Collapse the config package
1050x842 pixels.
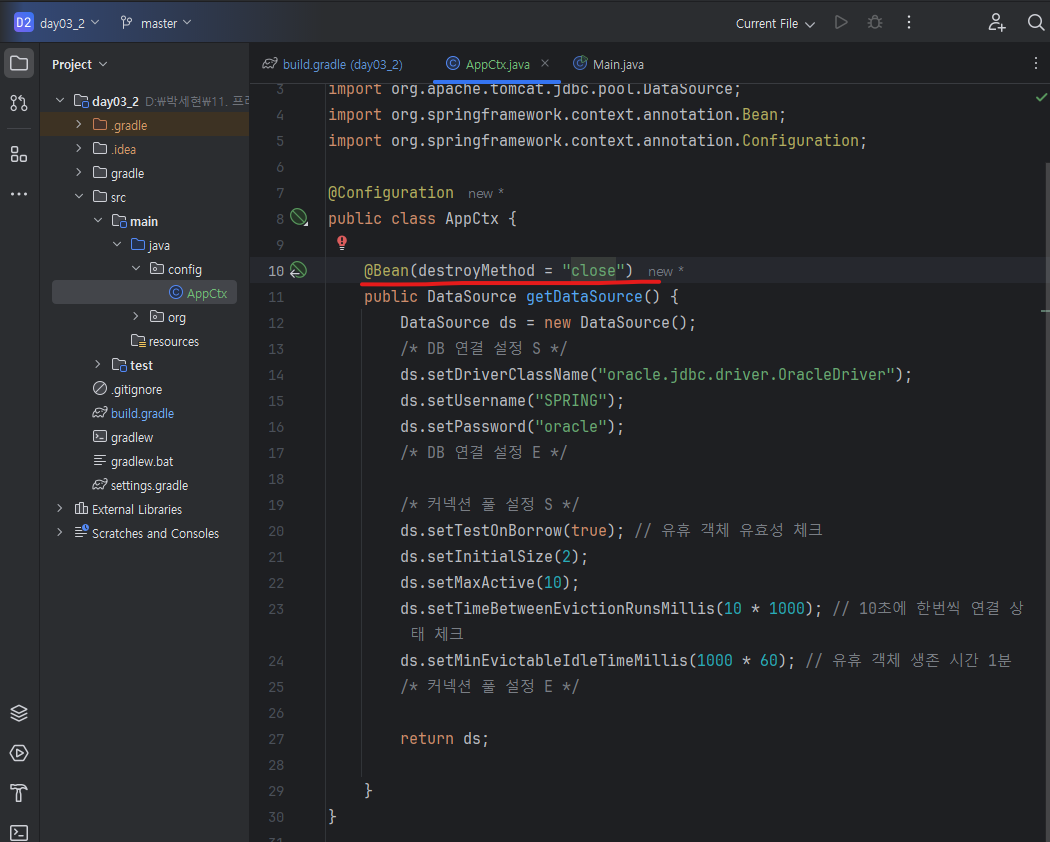(137, 269)
